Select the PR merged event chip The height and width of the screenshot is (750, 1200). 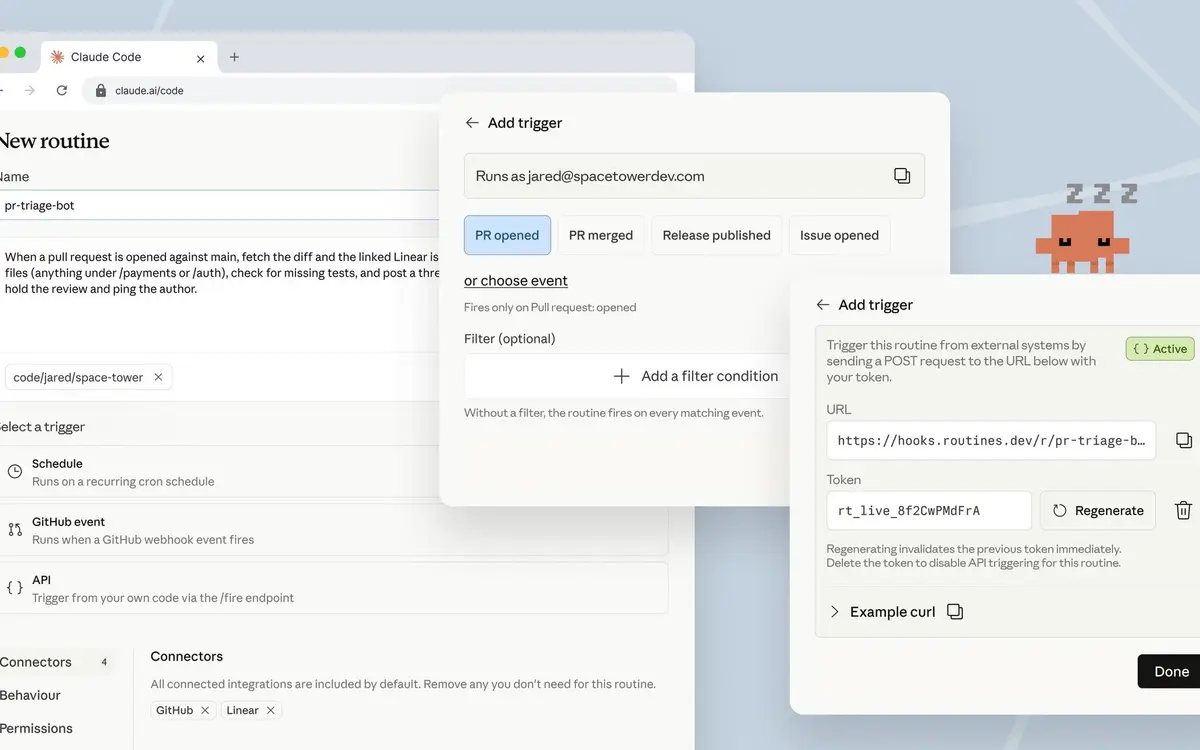(x=601, y=235)
